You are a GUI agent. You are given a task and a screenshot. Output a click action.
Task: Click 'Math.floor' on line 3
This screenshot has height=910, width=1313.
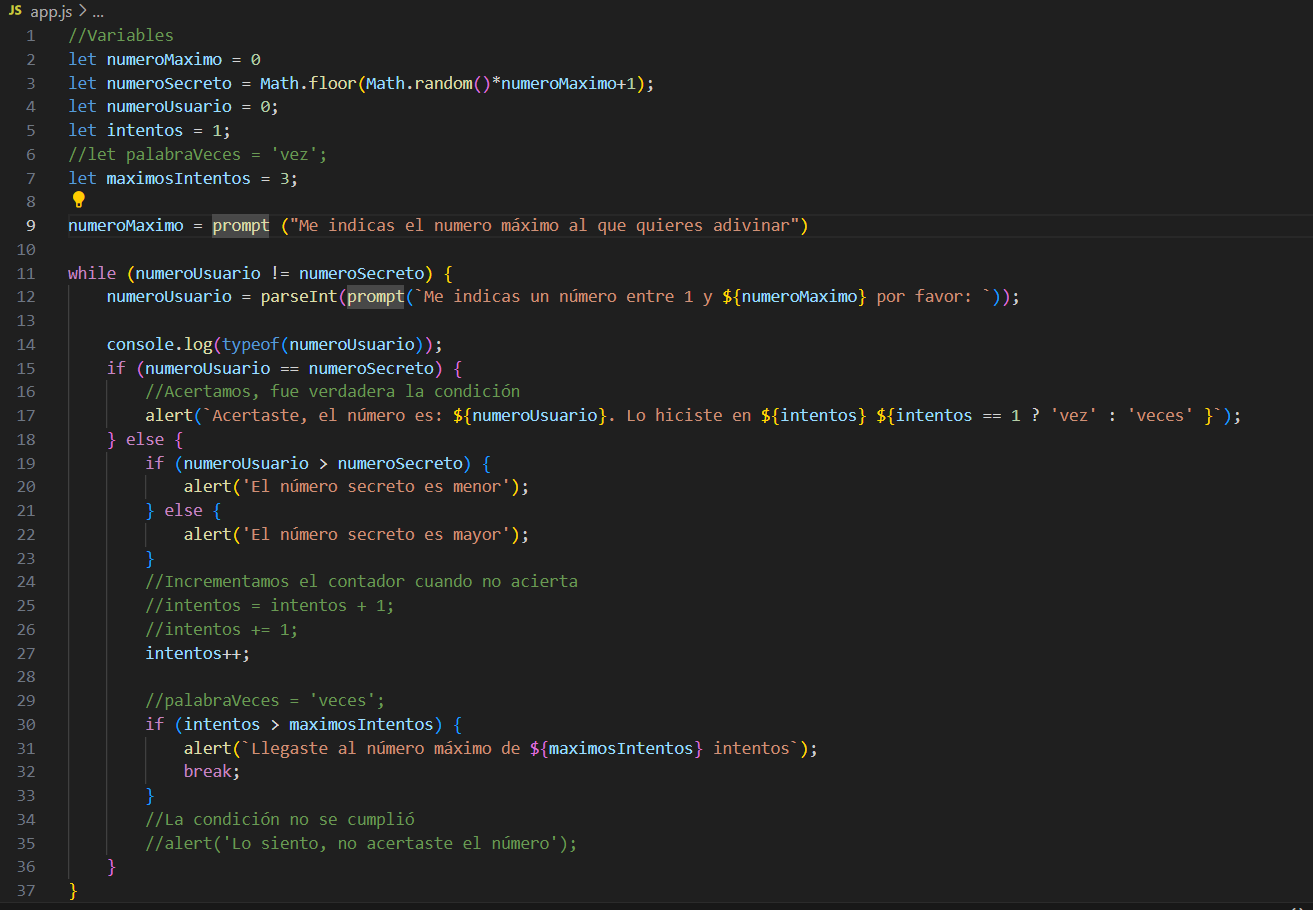[308, 83]
